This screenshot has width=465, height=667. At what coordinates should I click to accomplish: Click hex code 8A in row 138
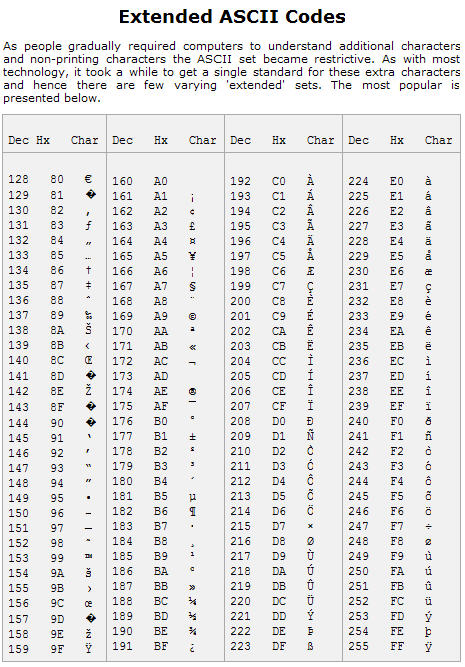(x=57, y=330)
